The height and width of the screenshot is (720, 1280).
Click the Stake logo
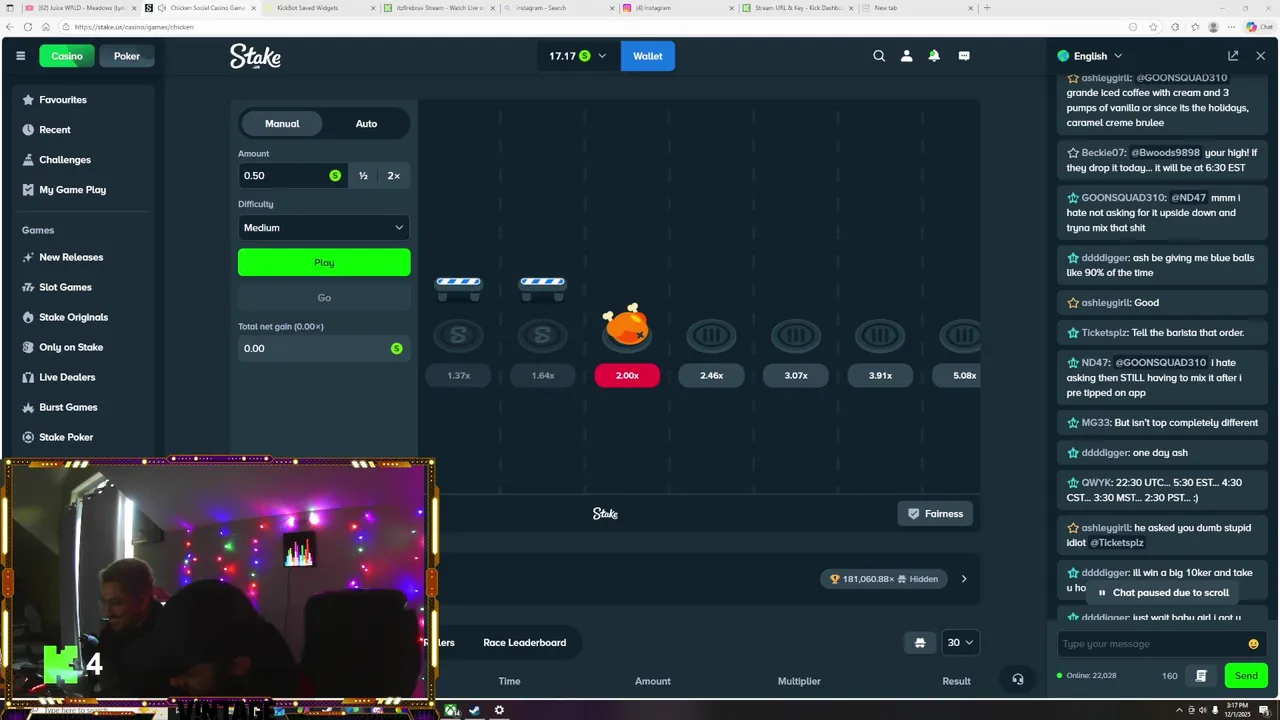pos(255,56)
